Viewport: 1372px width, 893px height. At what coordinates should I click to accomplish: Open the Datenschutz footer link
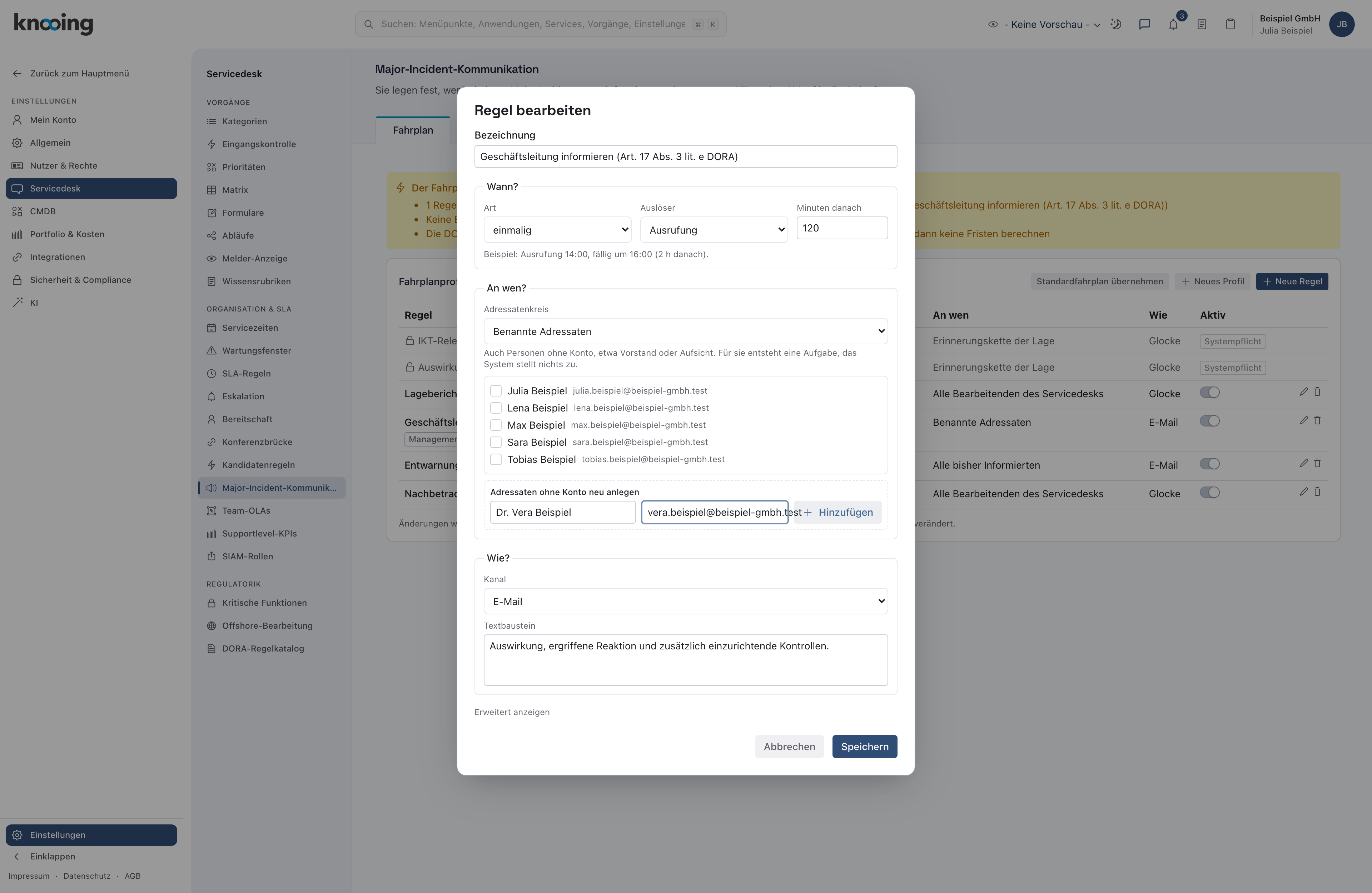click(x=87, y=876)
